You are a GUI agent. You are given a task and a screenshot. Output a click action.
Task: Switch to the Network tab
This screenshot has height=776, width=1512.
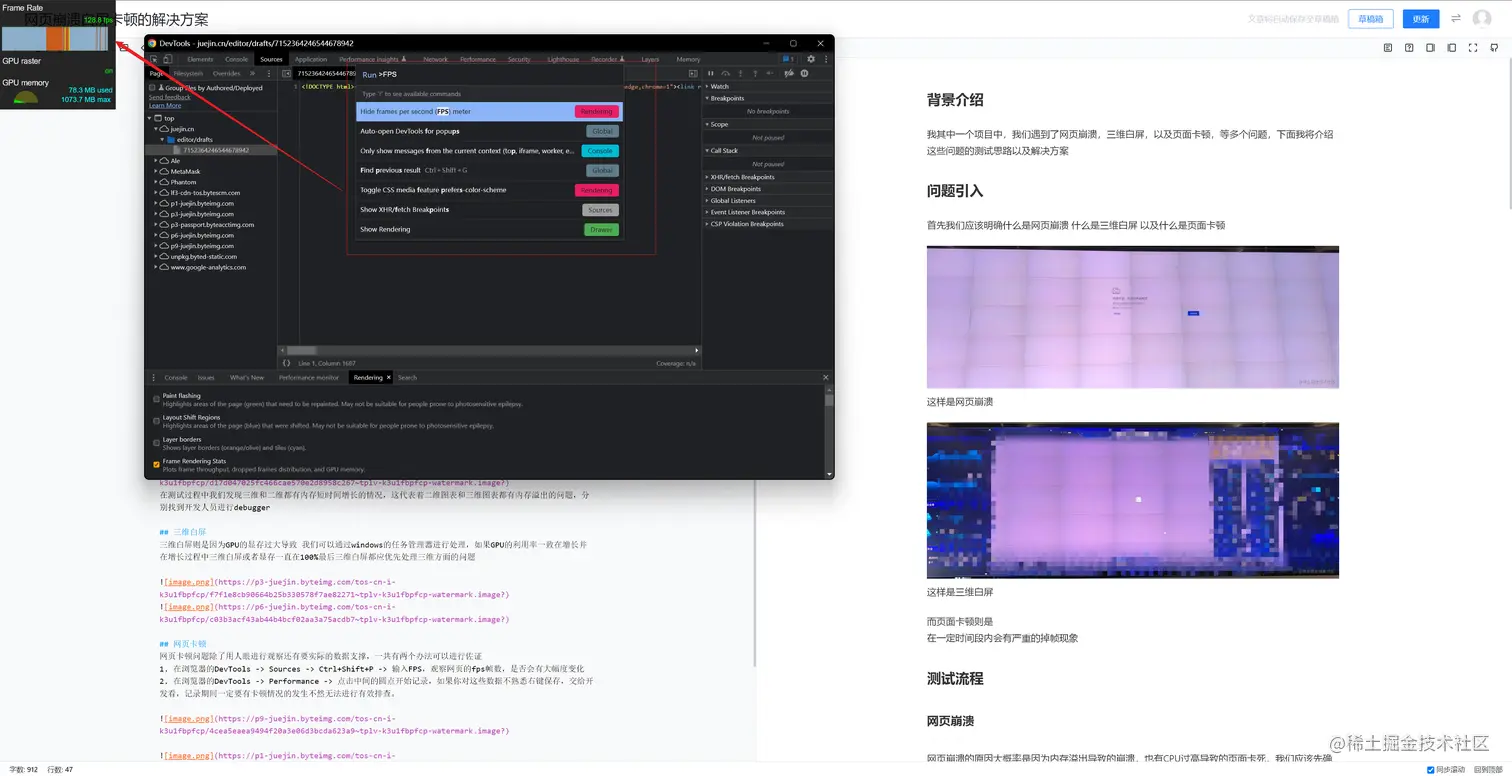pos(436,59)
